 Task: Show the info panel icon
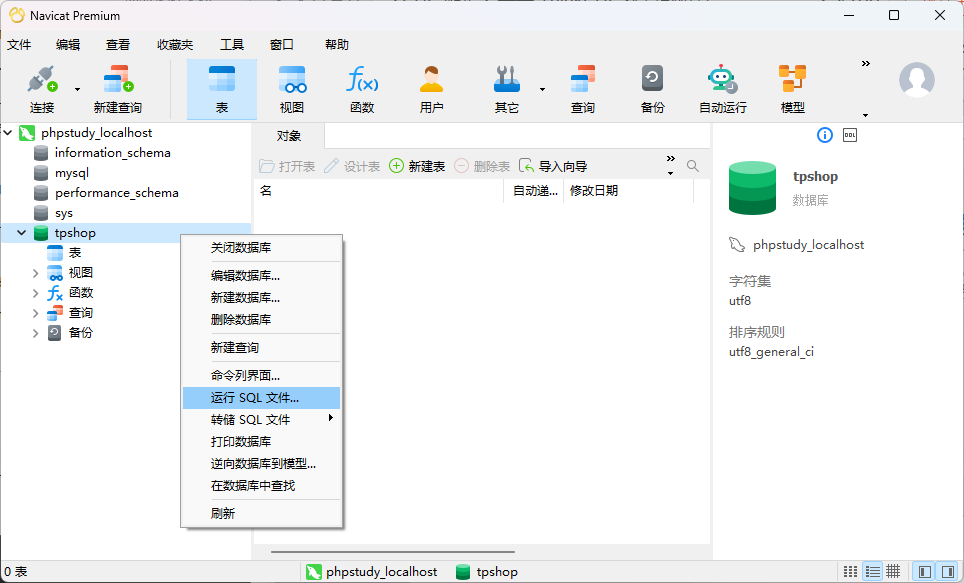click(x=824, y=135)
